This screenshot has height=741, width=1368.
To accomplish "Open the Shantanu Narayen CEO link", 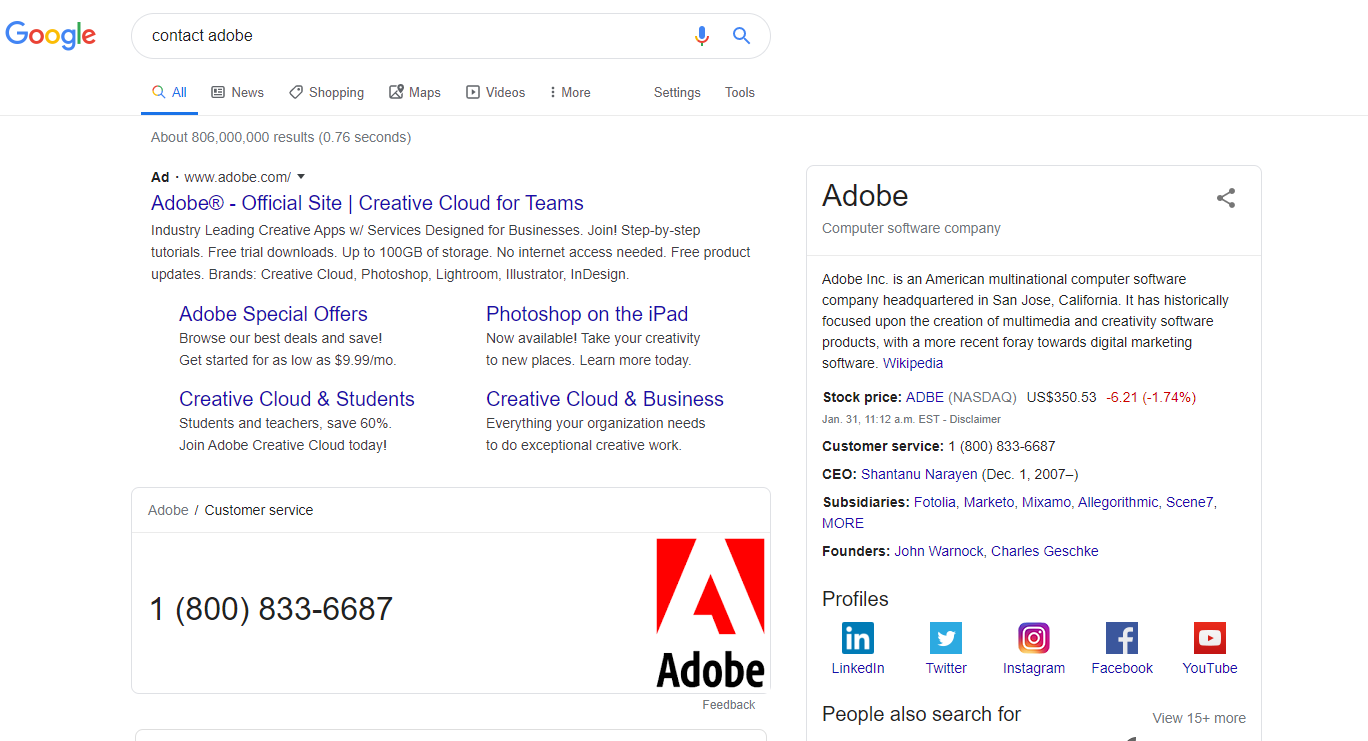I will point(919,474).
